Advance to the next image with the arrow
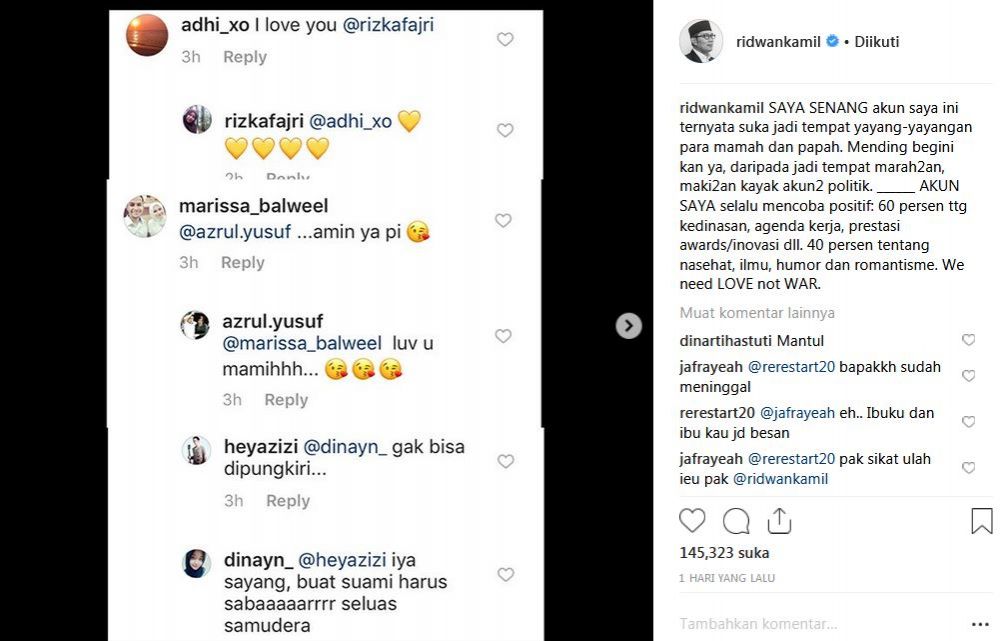Image resolution: width=1000 pixels, height=641 pixels. click(x=628, y=325)
